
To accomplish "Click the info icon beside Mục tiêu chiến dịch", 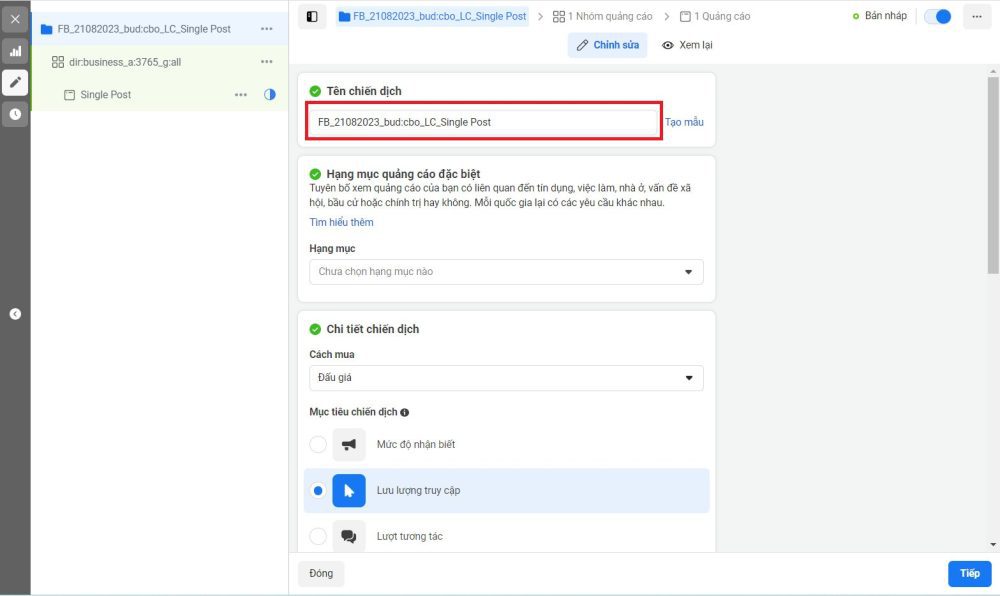I will pos(404,412).
